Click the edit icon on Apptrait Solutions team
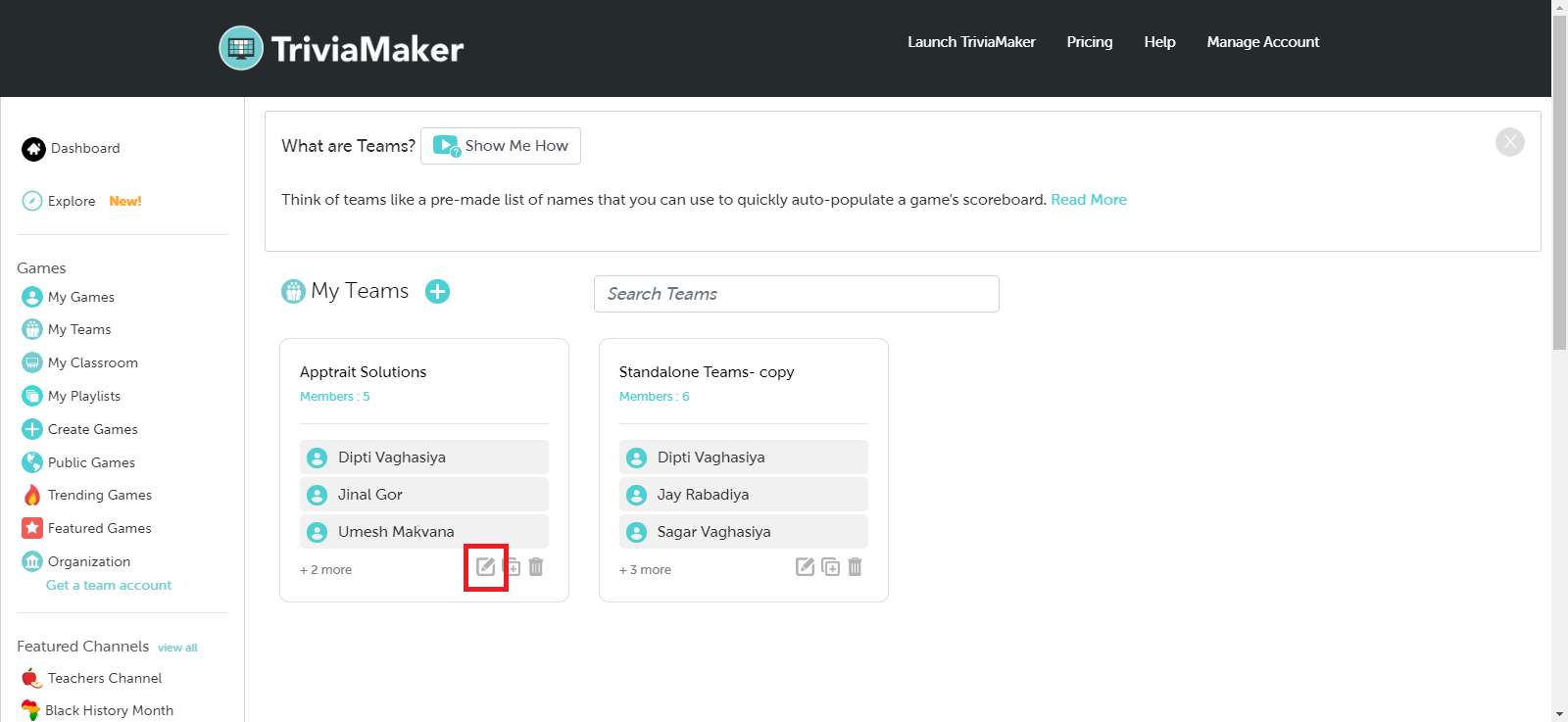The image size is (1568, 722). (x=485, y=567)
